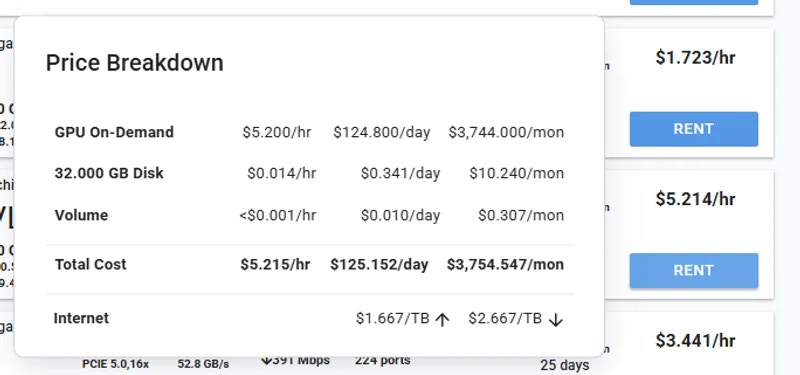
Task: Click the partial blue button at top right
Action: pos(693,2)
